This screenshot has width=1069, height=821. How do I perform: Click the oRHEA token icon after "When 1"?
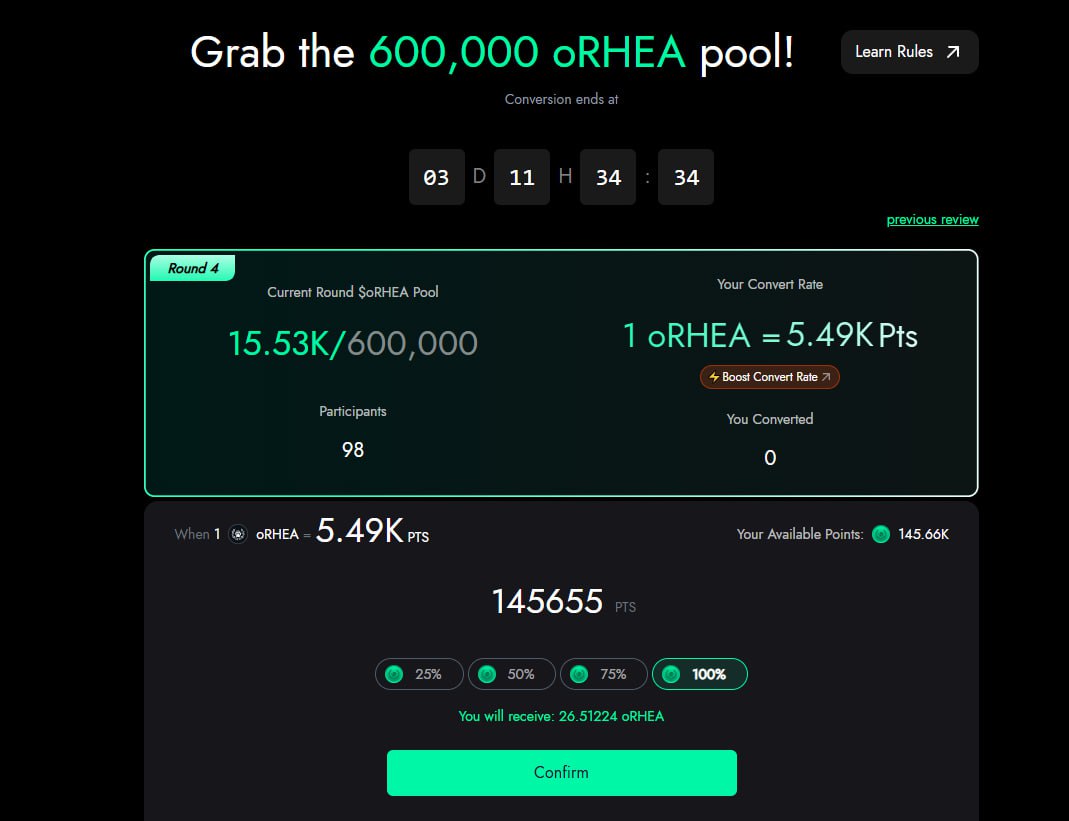pyautogui.click(x=238, y=534)
